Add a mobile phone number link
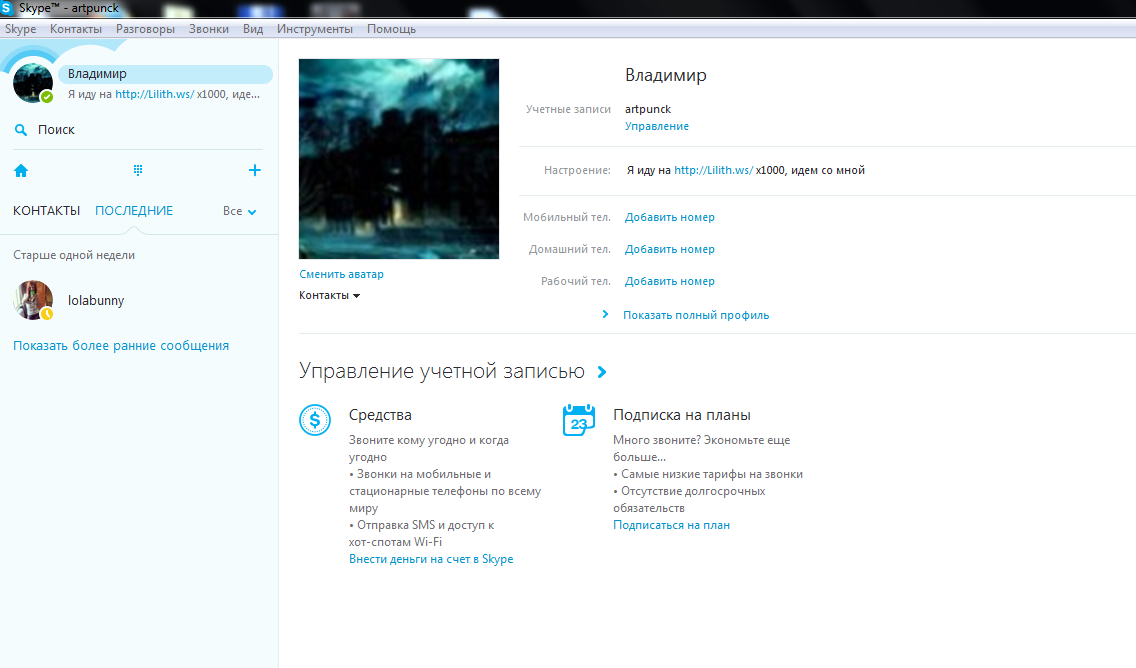The image size is (1136, 668). click(x=670, y=217)
